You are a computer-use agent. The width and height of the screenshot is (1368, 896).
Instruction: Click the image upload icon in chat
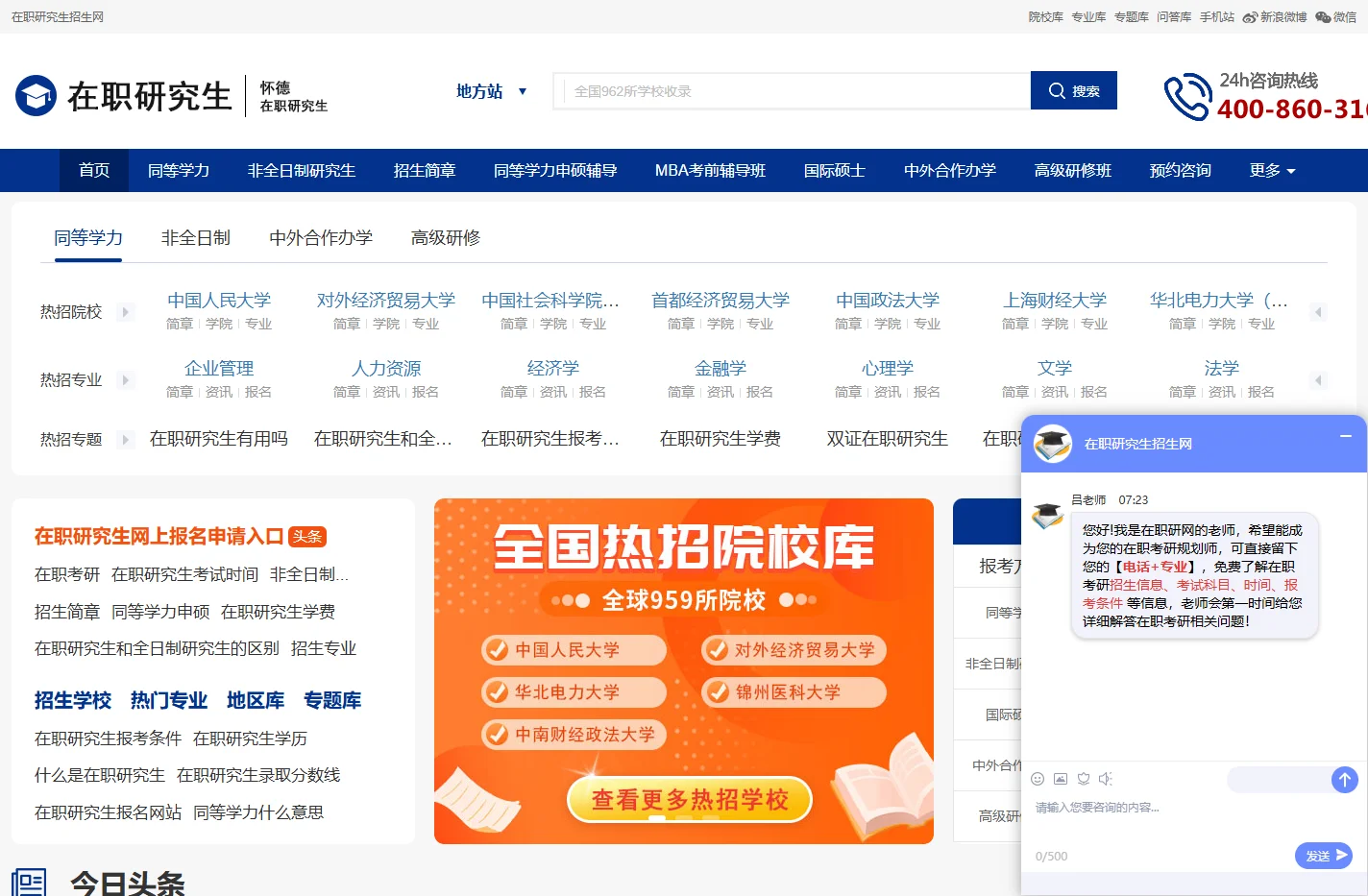pyautogui.click(x=1061, y=779)
